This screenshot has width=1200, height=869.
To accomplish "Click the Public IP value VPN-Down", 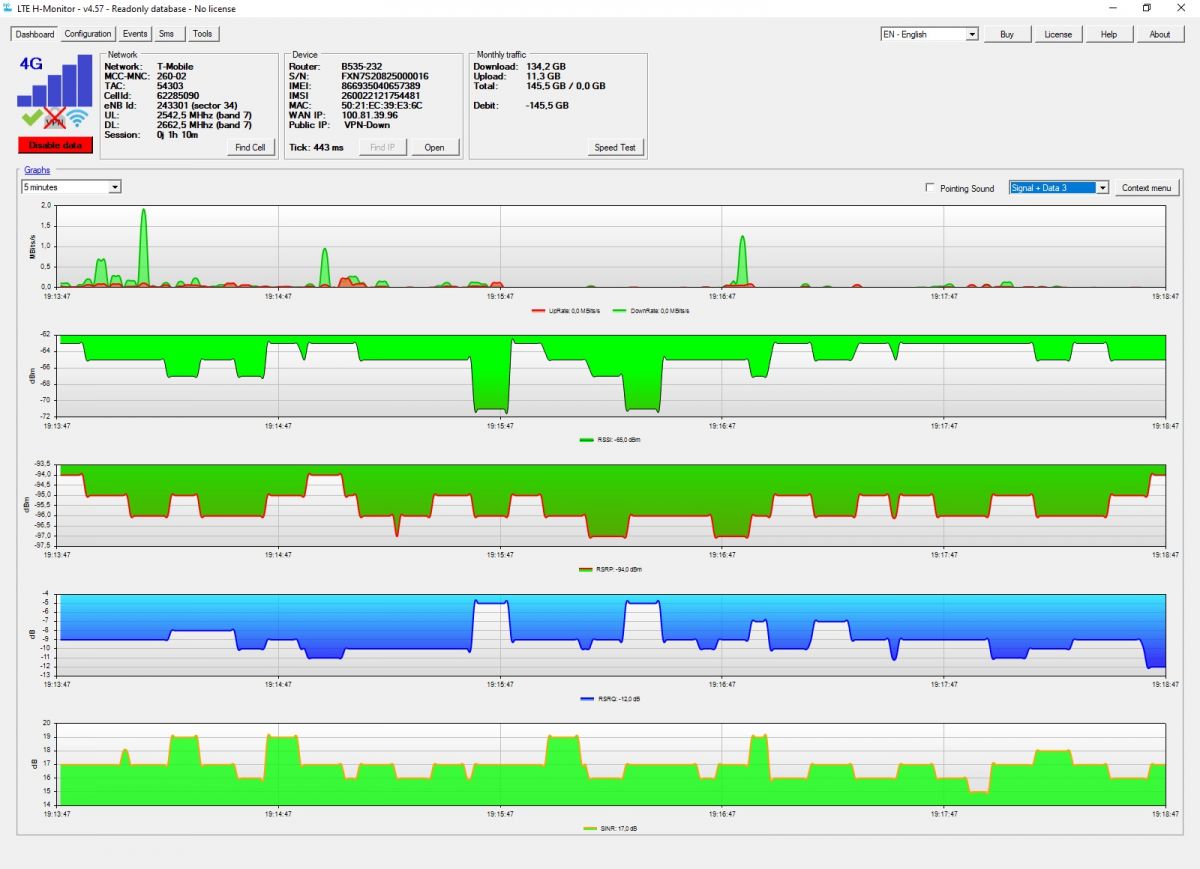I will coord(367,125).
